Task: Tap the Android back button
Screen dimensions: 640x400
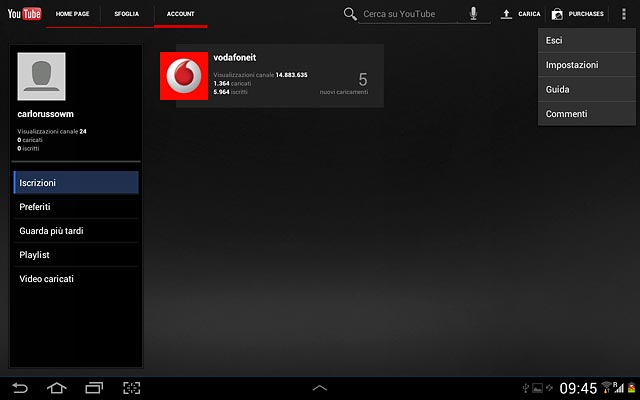Action: [x=20, y=388]
